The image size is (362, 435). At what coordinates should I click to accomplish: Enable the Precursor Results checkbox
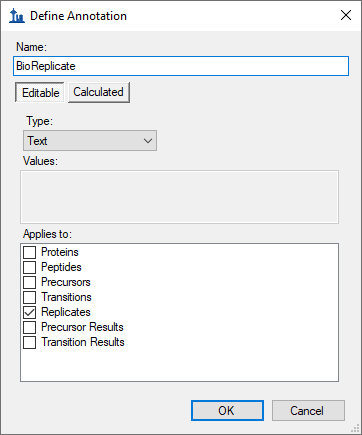click(x=29, y=327)
